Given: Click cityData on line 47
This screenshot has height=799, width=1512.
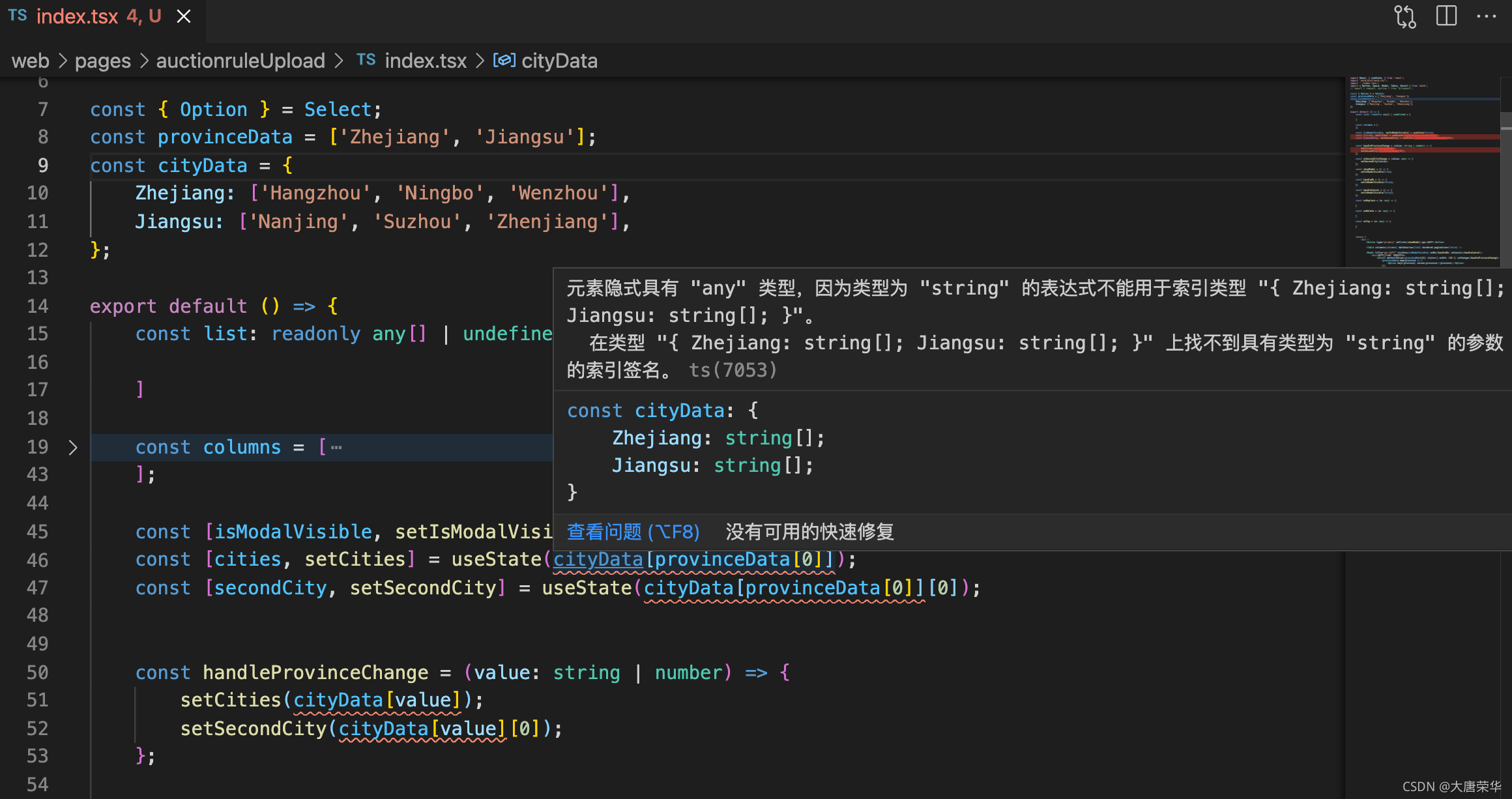Looking at the screenshot, I should pyautogui.click(x=689, y=588).
